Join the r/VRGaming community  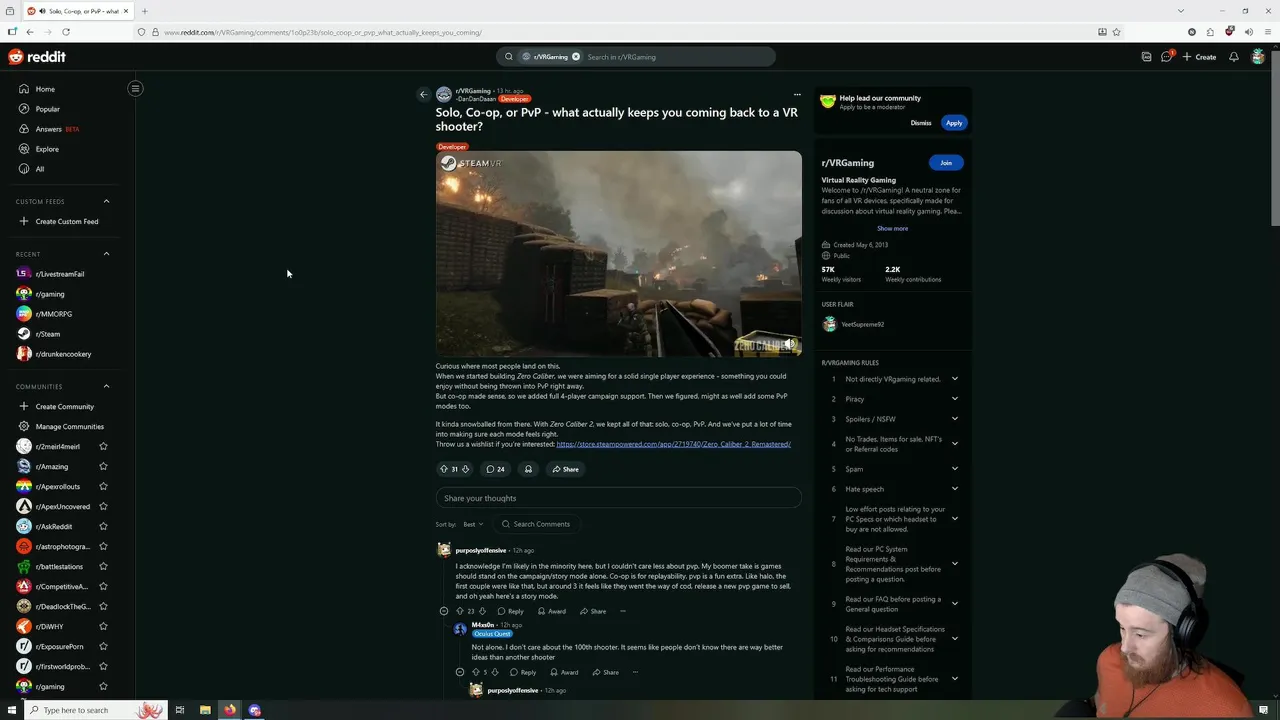coord(946,163)
